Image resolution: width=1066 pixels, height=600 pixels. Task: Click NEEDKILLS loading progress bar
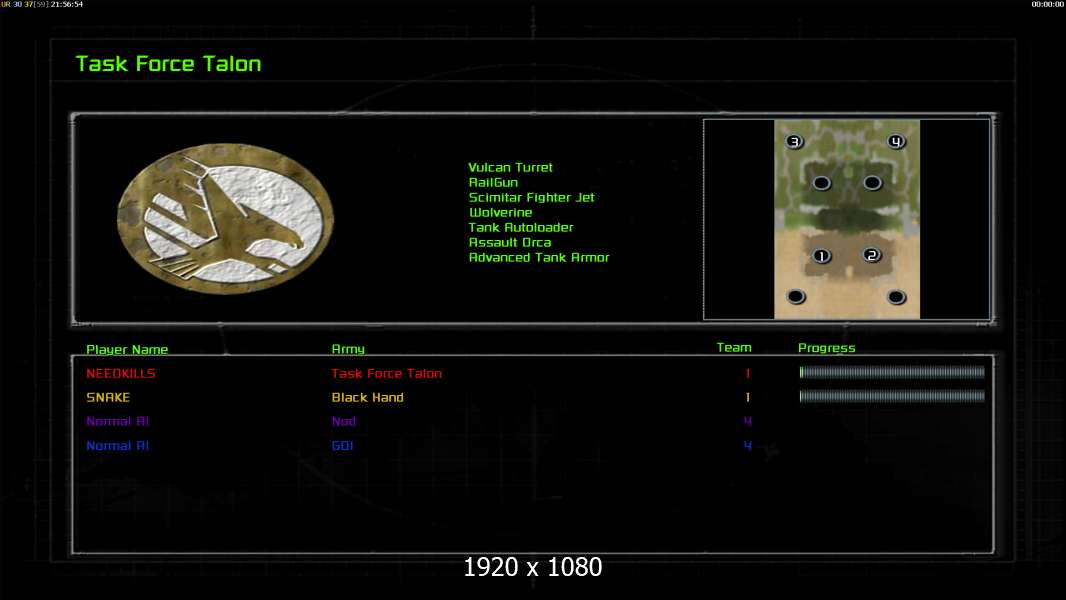[x=892, y=372]
